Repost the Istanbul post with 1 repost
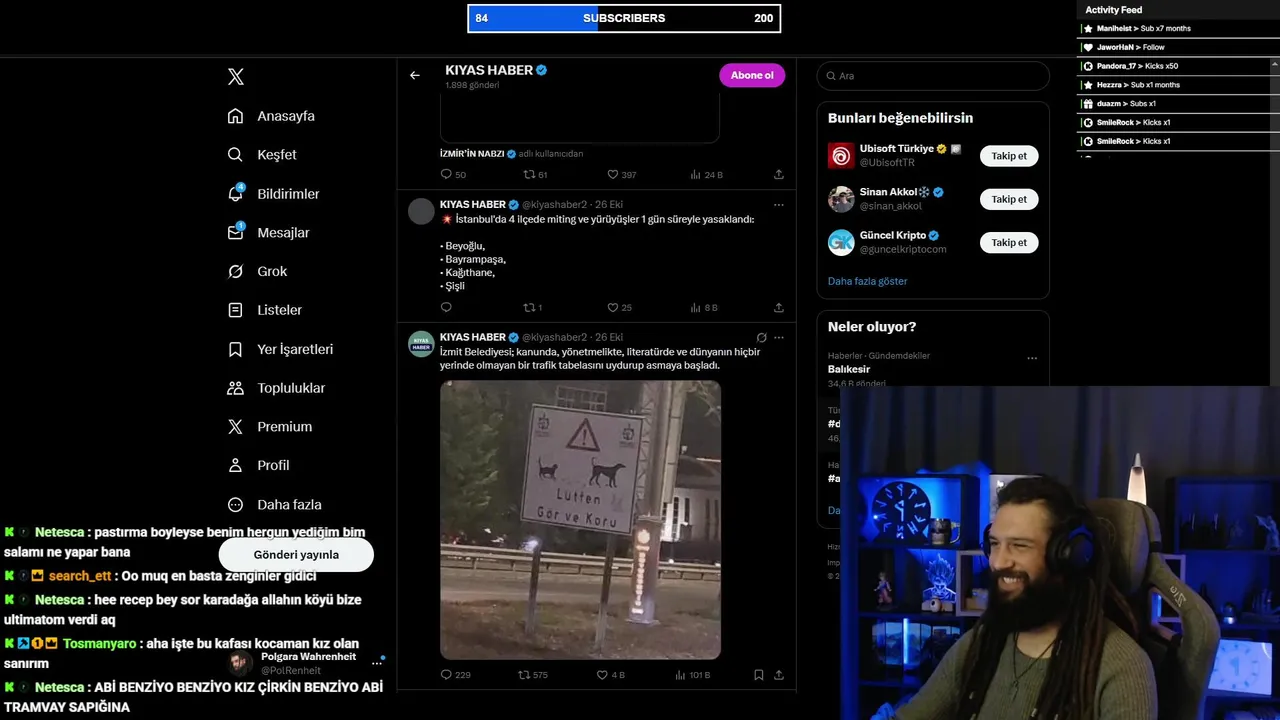The width and height of the screenshot is (1280, 720). tap(532, 307)
